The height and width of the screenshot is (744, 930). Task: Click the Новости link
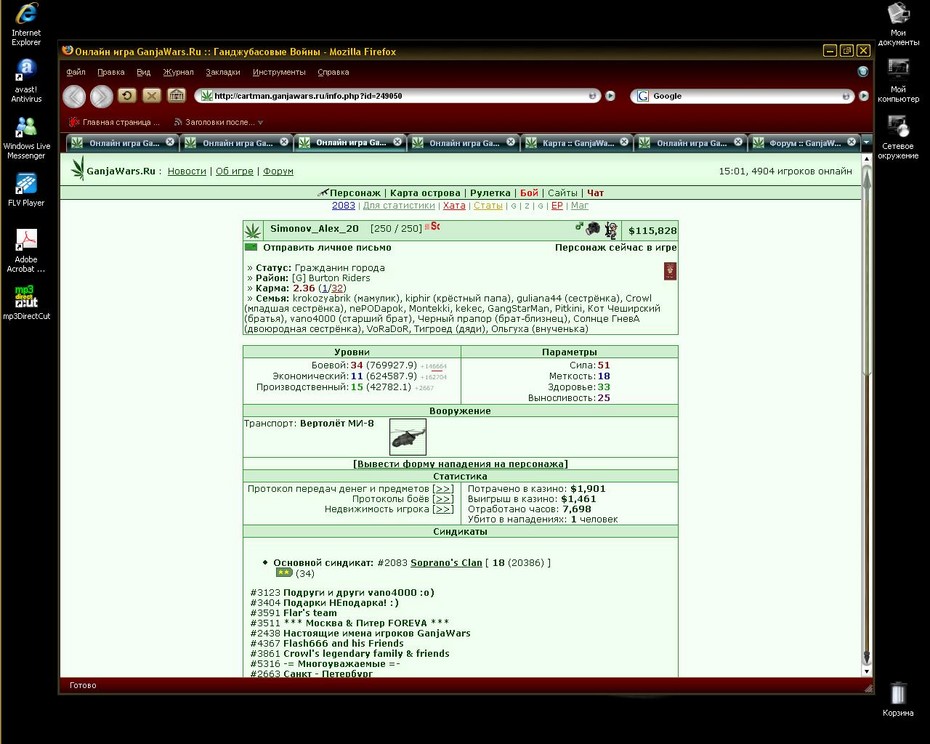[187, 171]
